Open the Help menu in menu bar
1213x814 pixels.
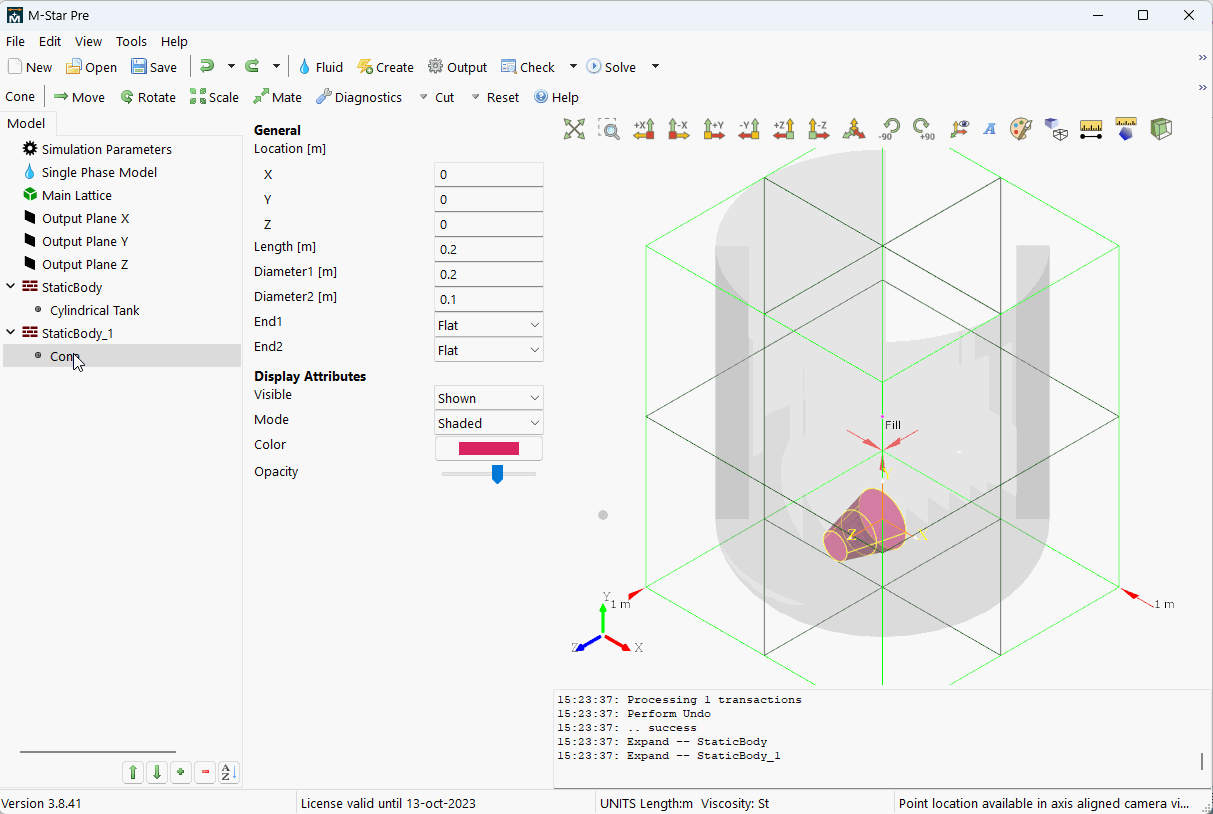[x=174, y=41]
